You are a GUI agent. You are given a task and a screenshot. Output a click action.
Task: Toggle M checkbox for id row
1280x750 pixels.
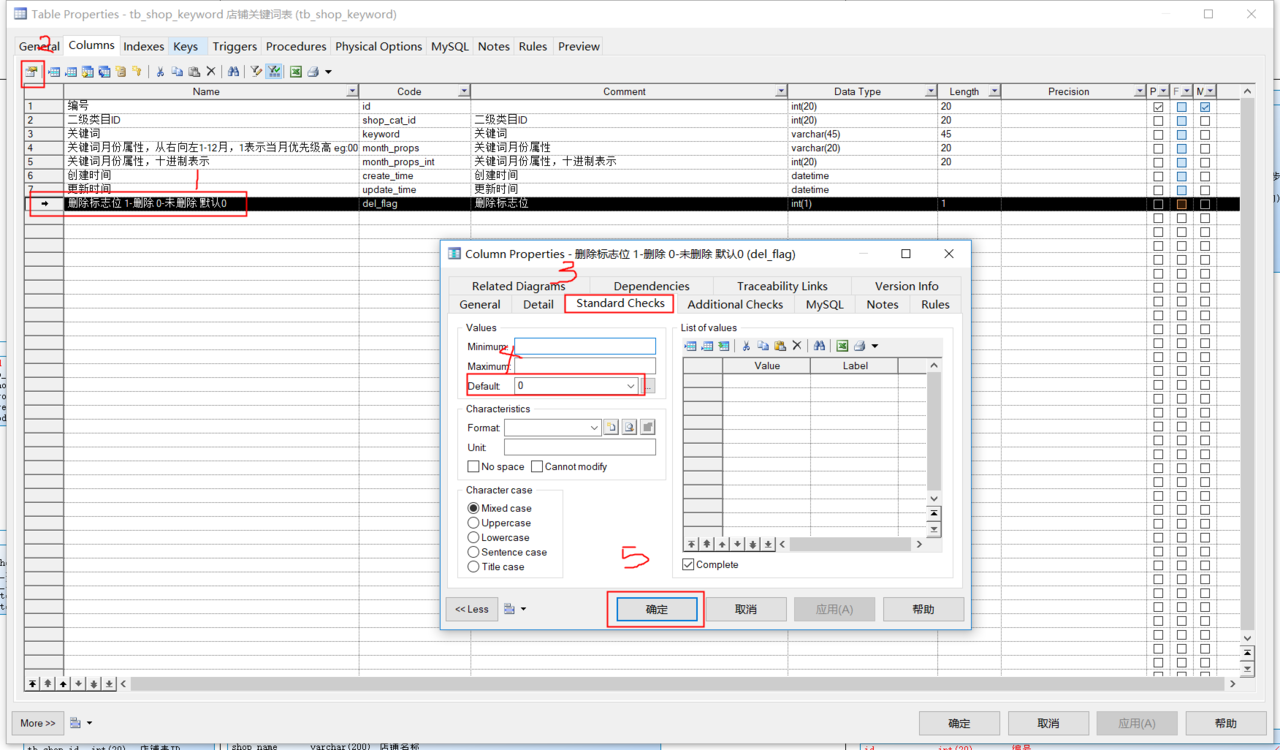click(1205, 106)
